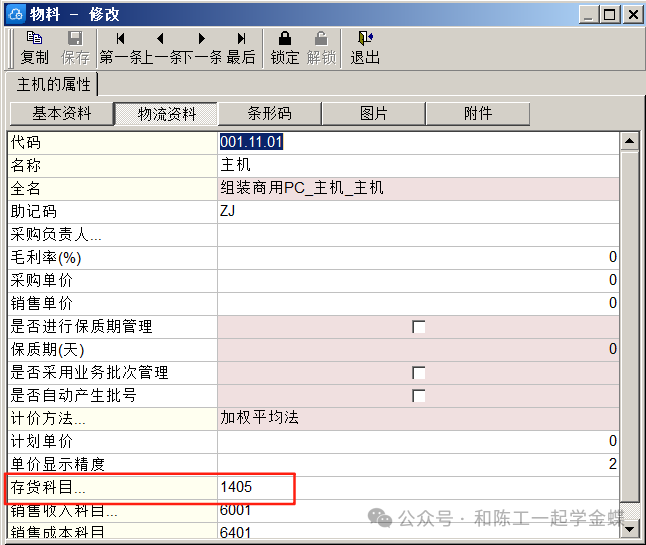Jump to last record (最后)

tap(241, 47)
